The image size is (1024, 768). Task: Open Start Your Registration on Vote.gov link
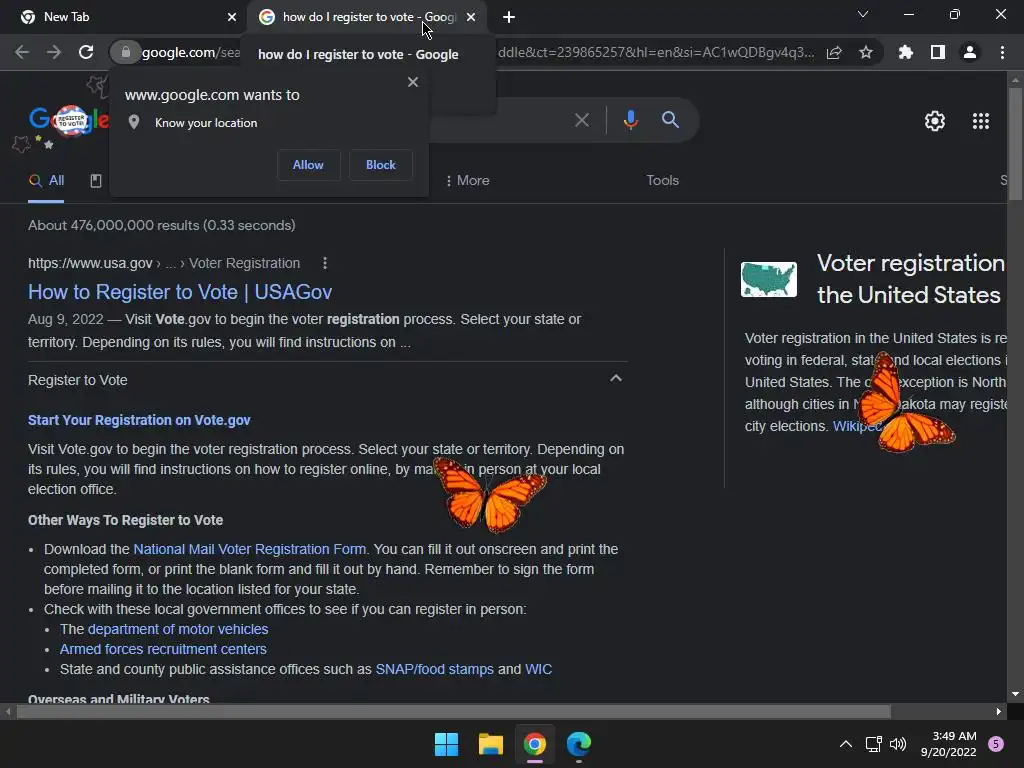click(x=139, y=421)
